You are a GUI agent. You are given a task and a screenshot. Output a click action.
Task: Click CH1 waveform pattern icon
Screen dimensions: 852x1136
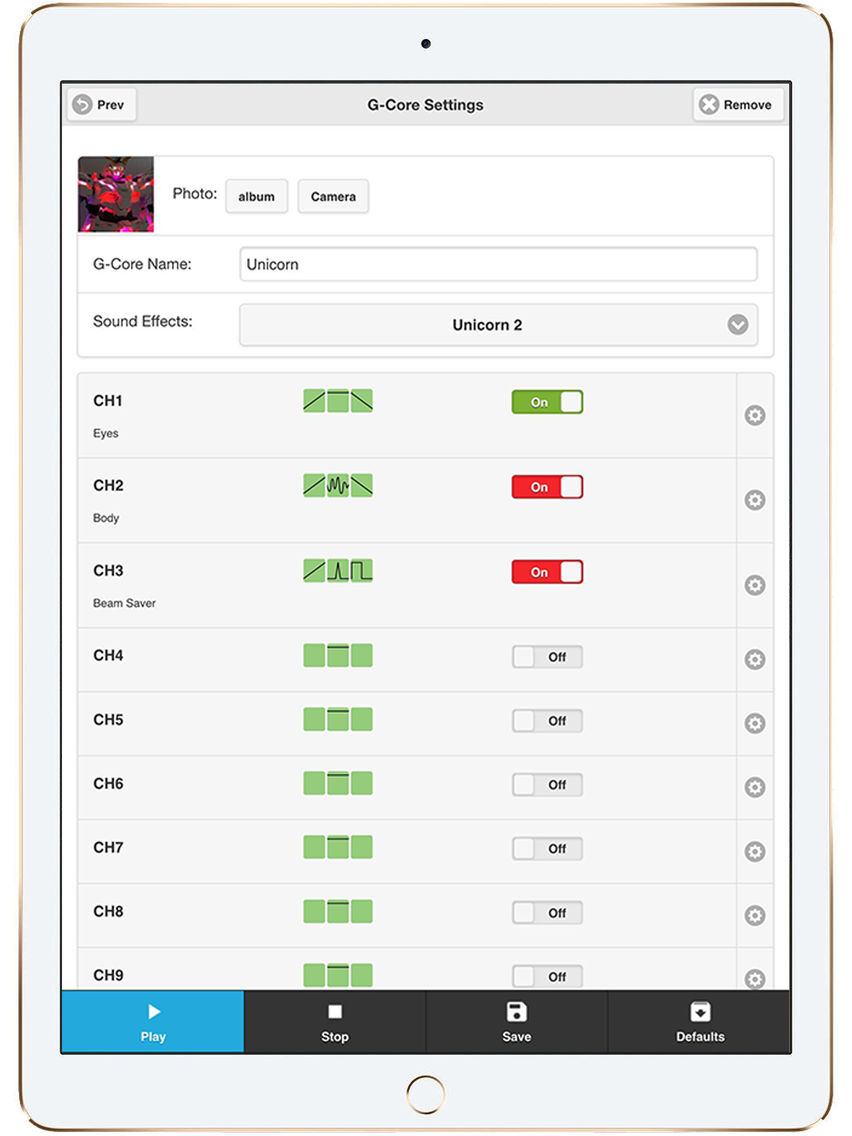pyautogui.click(x=338, y=401)
